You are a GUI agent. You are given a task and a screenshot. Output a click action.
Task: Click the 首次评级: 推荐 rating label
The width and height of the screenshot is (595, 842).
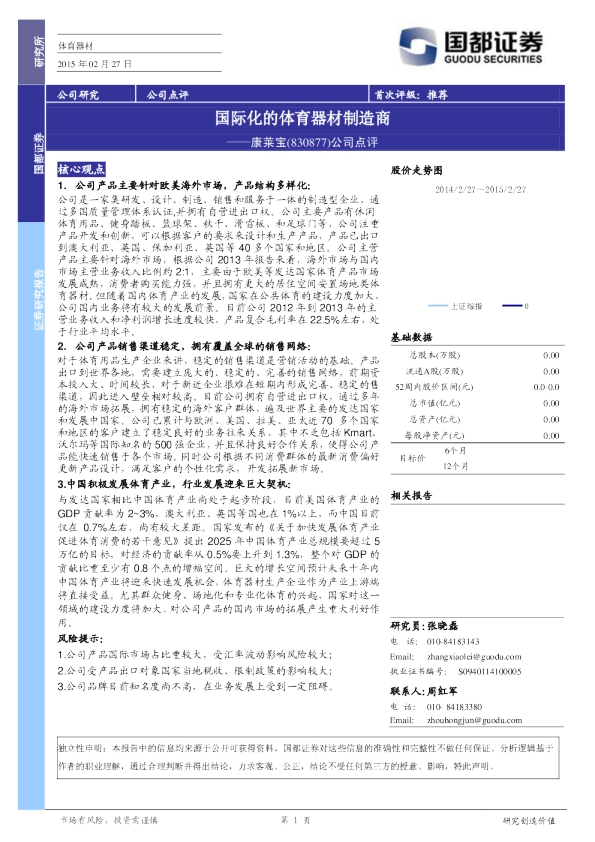point(411,95)
